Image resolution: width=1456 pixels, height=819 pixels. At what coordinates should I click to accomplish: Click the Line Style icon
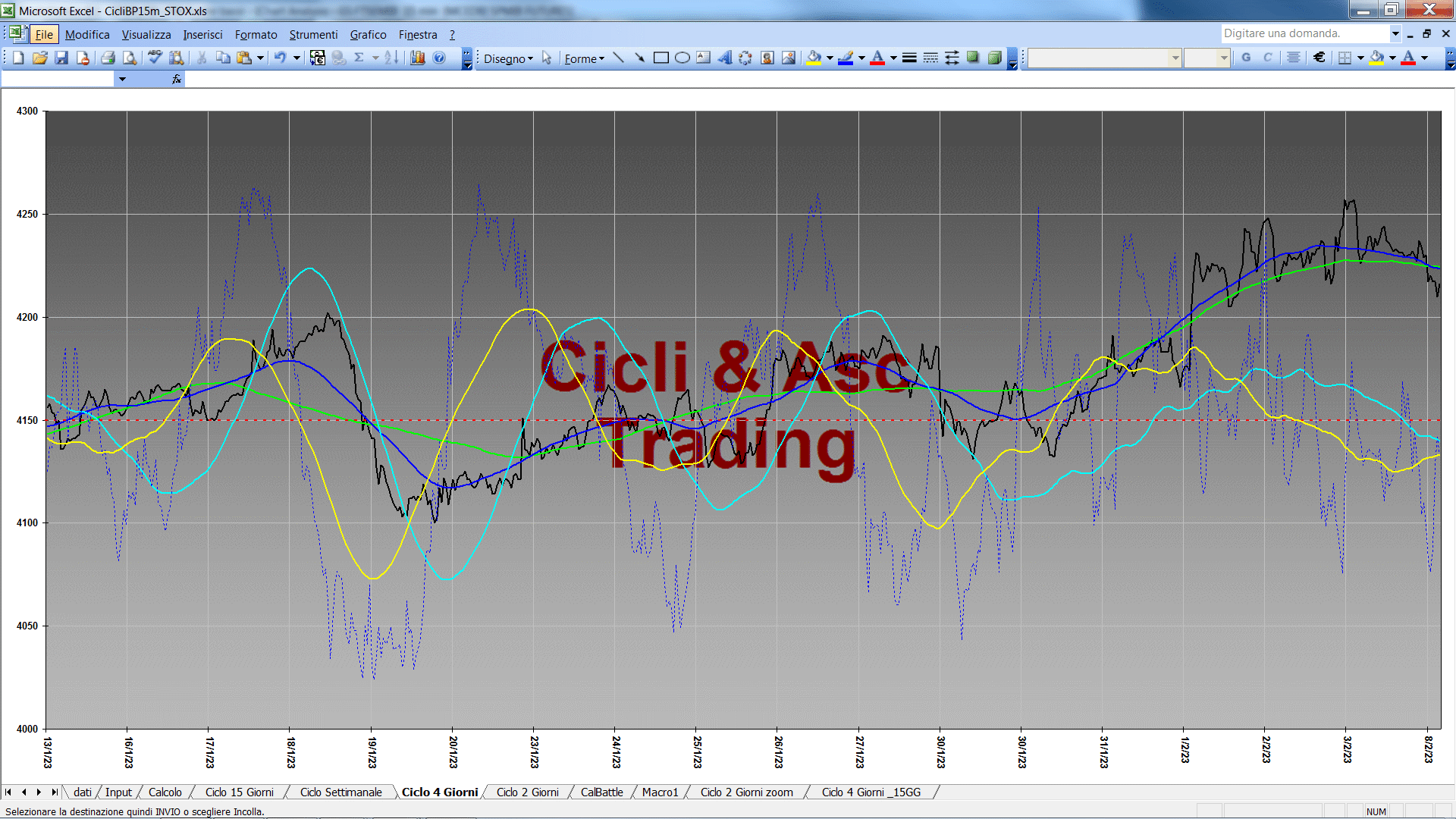pyautogui.click(x=909, y=58)
